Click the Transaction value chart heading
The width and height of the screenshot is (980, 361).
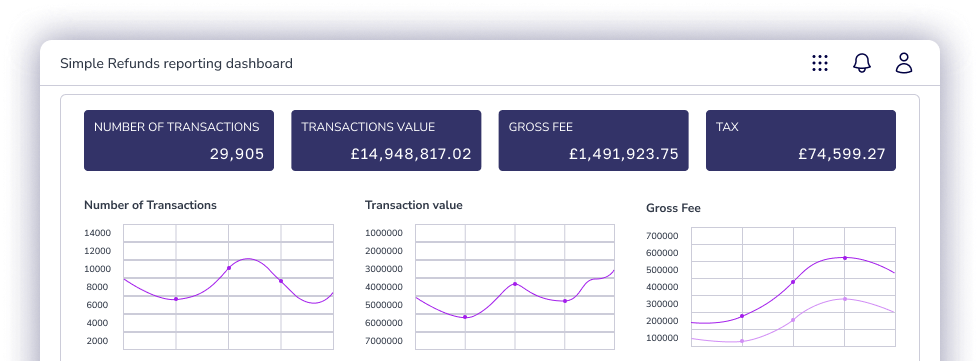coord(414,205)
